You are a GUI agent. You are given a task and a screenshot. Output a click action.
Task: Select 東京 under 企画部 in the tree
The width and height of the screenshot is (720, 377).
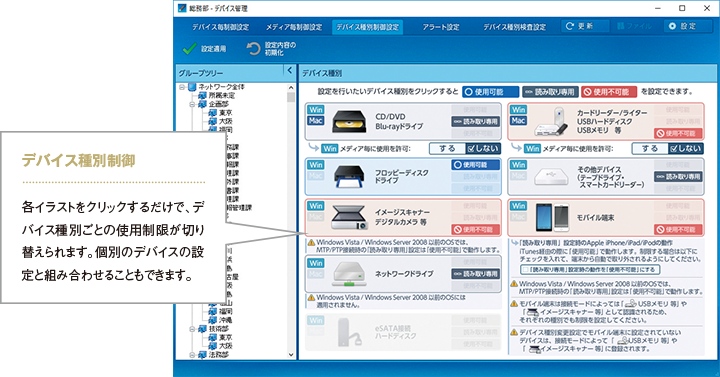(x=225, y=113)
